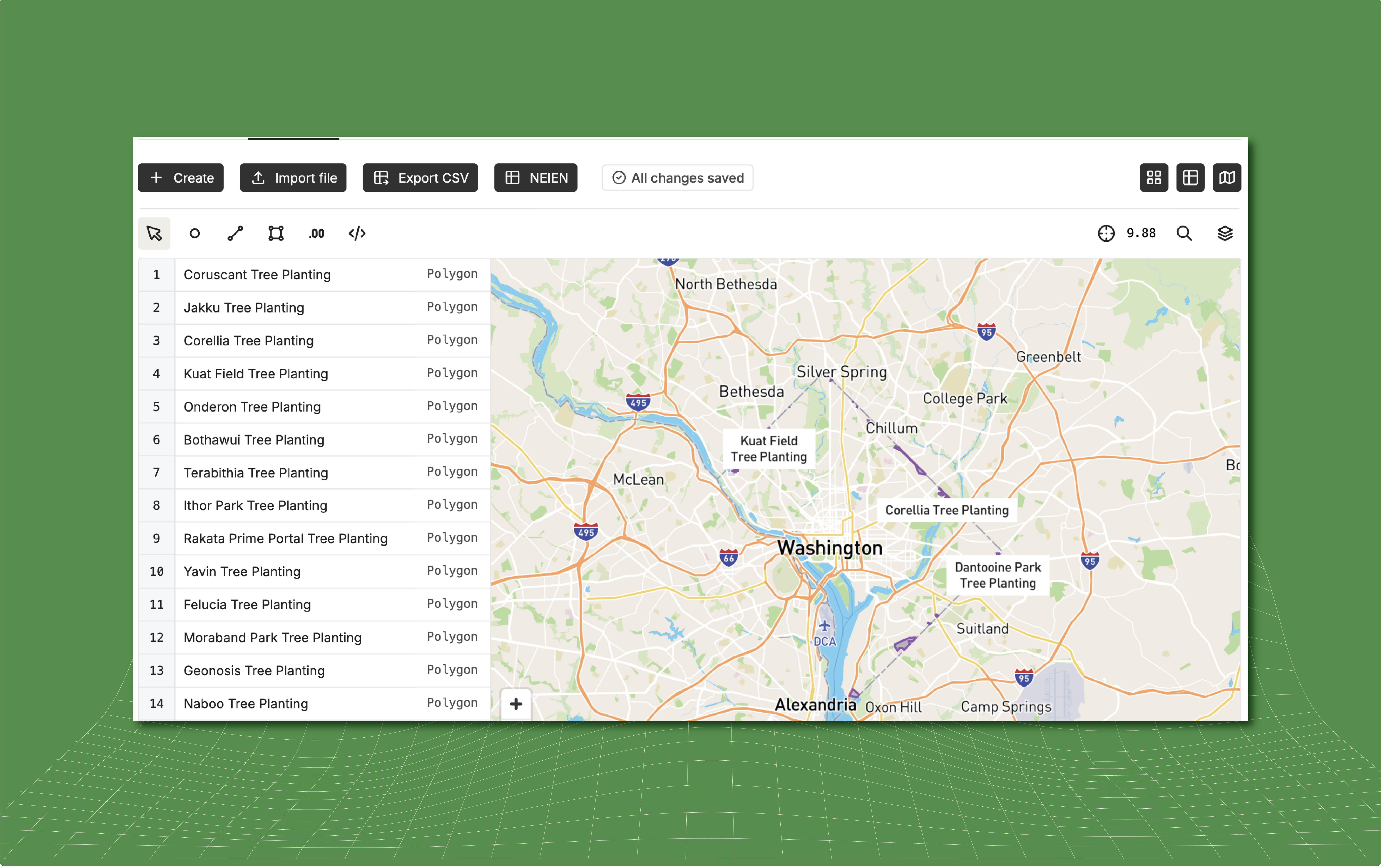Image resolution: width=1381 pixels, height=868 pixels.
Task: Click the Polygon type of Yavin row
Action: (x=452, y=571)
